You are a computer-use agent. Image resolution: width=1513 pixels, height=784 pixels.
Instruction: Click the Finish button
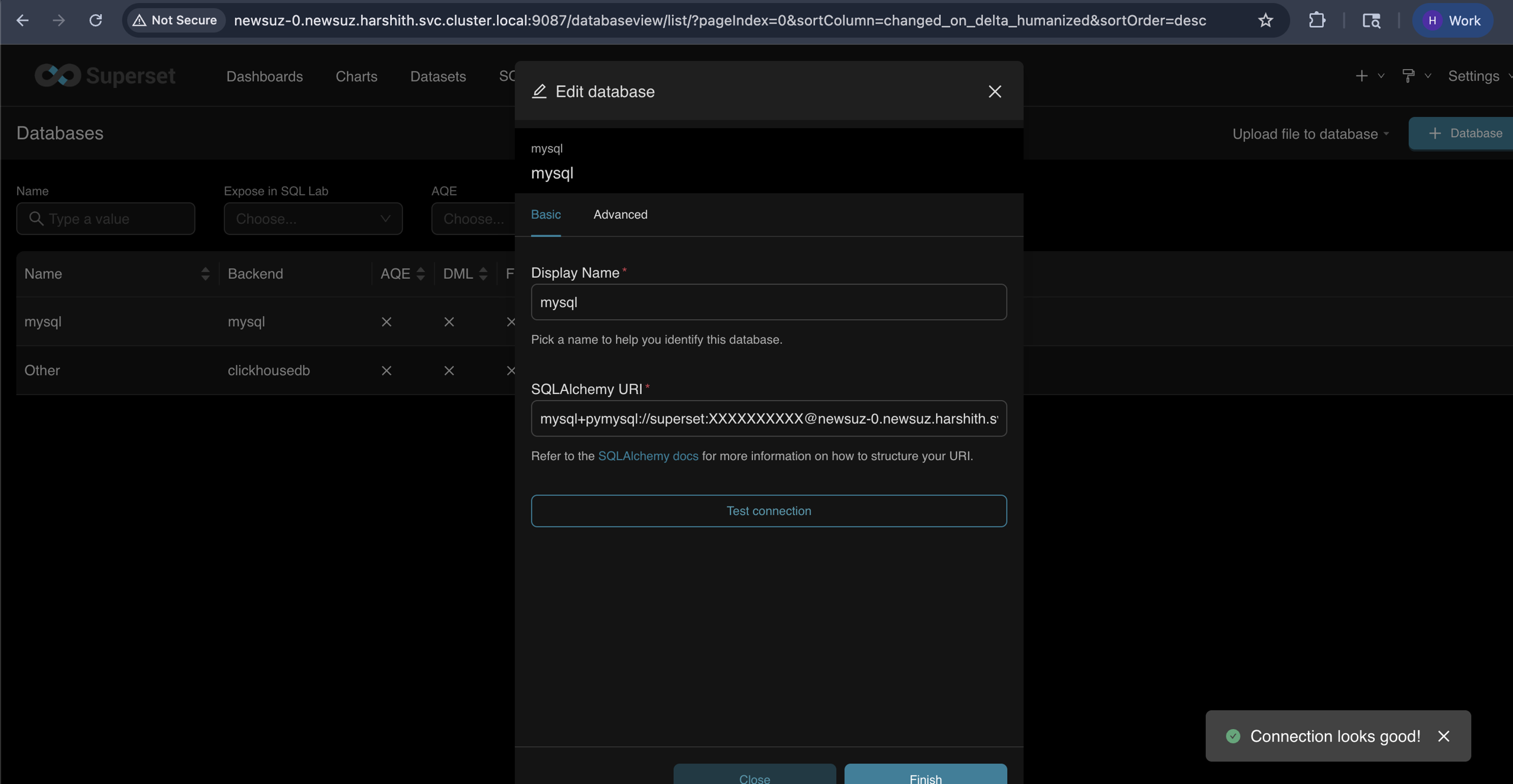click(x=926, y=774)
